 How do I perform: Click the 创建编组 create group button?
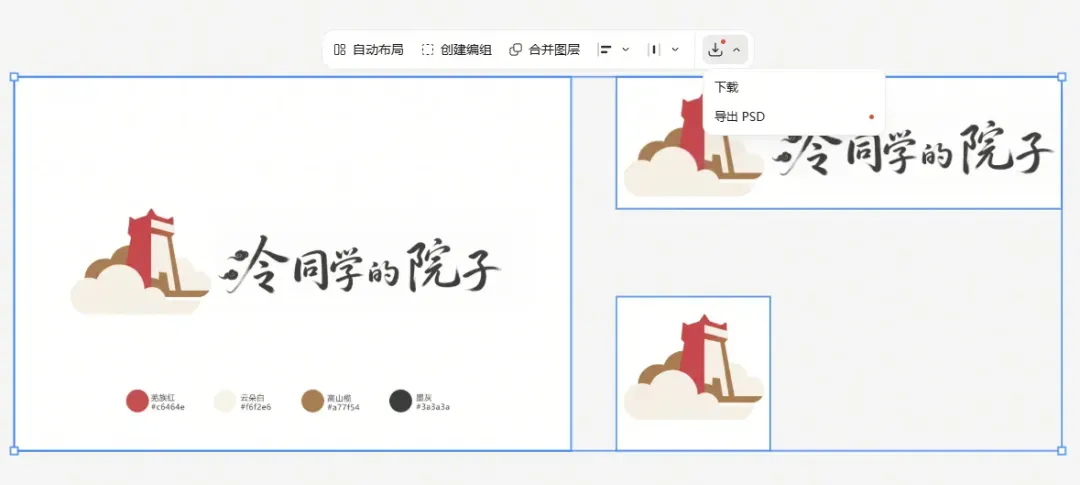coord(457,50)
